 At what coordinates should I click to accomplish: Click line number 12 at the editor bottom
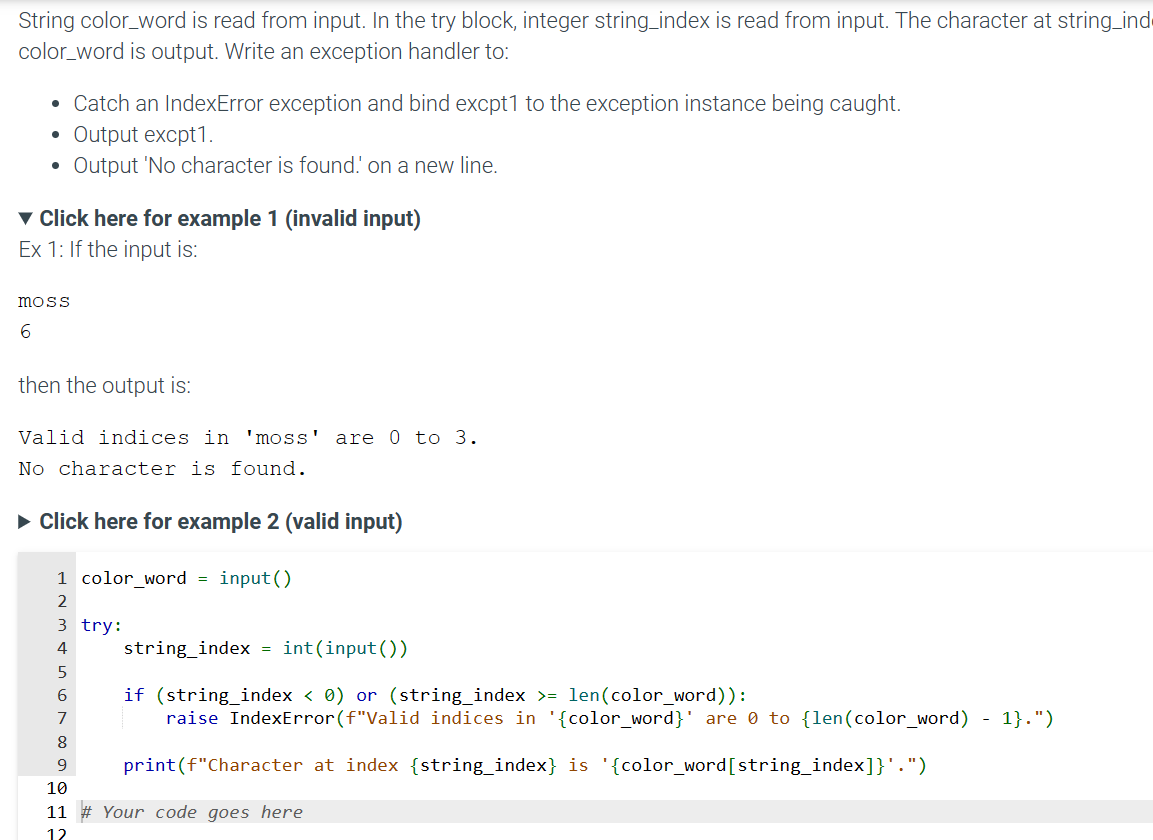pyautogui.click(x=56, y=832)
